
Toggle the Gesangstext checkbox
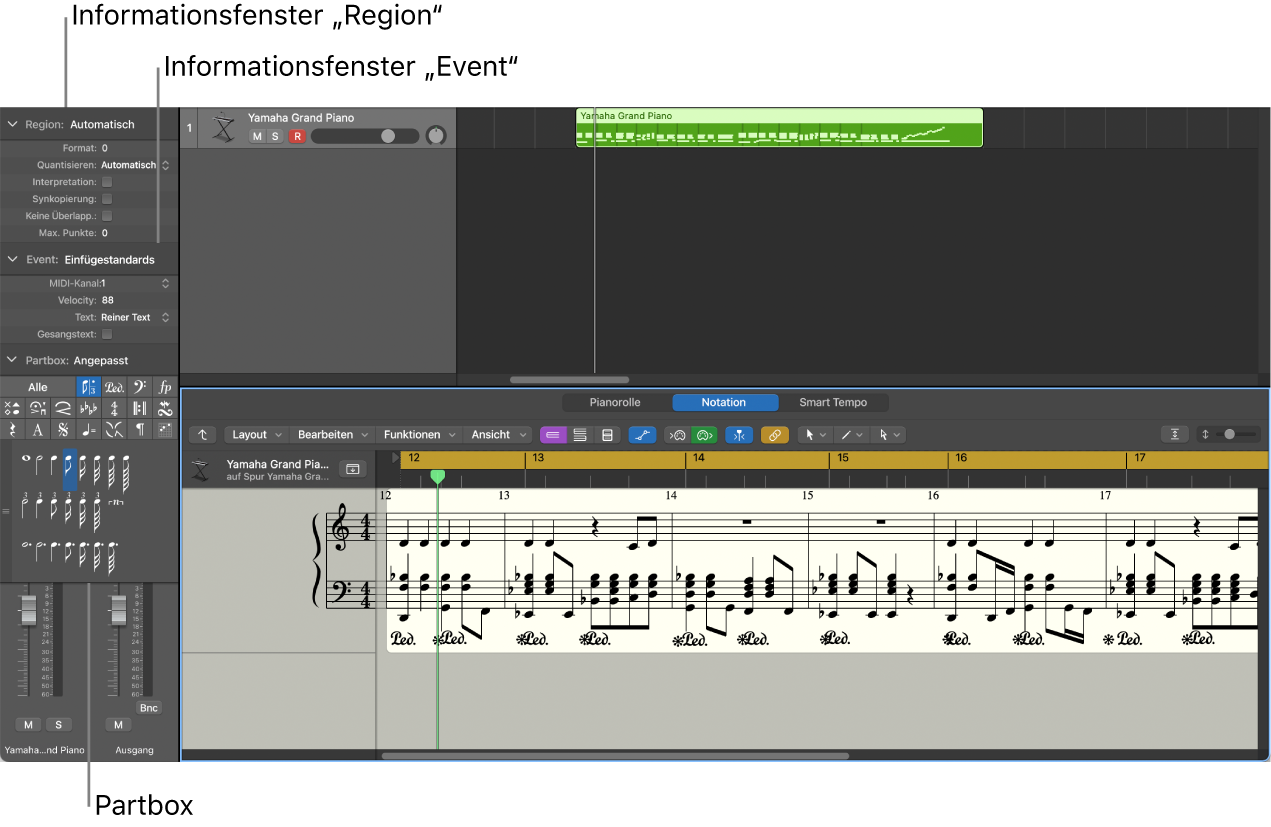pyautogui.click(x=107, y=334)
